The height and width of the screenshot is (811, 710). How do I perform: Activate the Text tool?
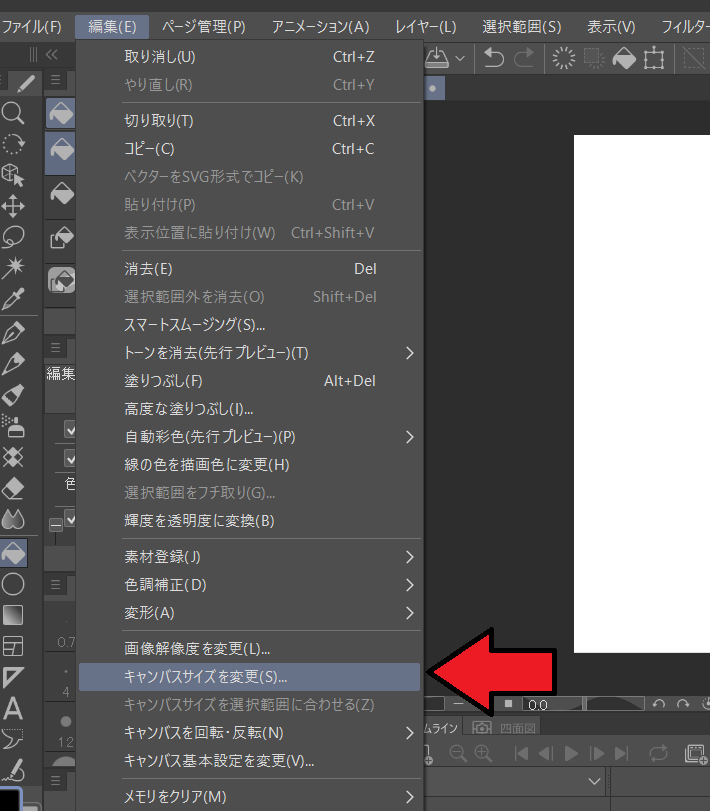13,709
